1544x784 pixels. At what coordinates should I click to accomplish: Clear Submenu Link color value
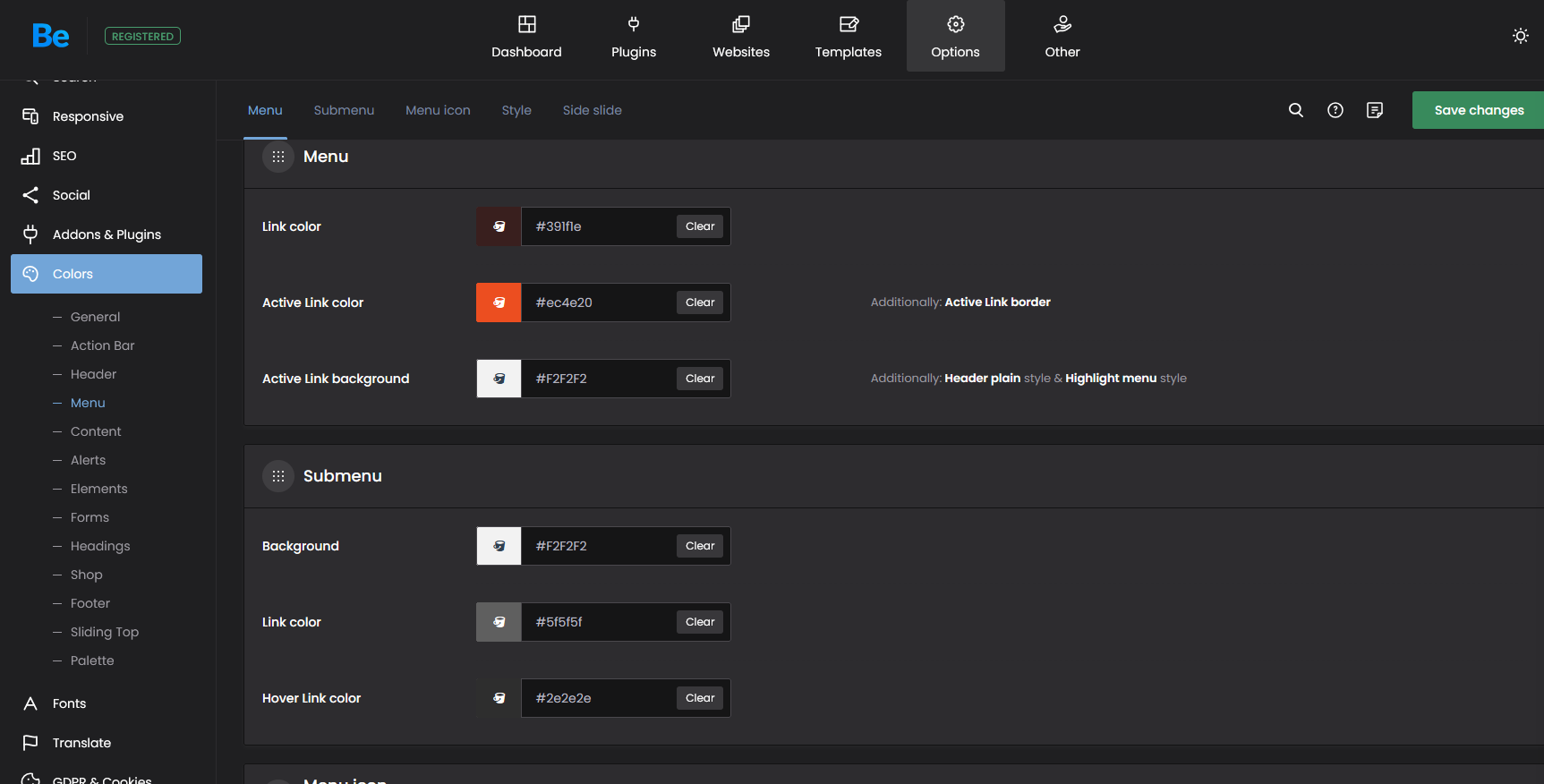click(x=700, y=622)
